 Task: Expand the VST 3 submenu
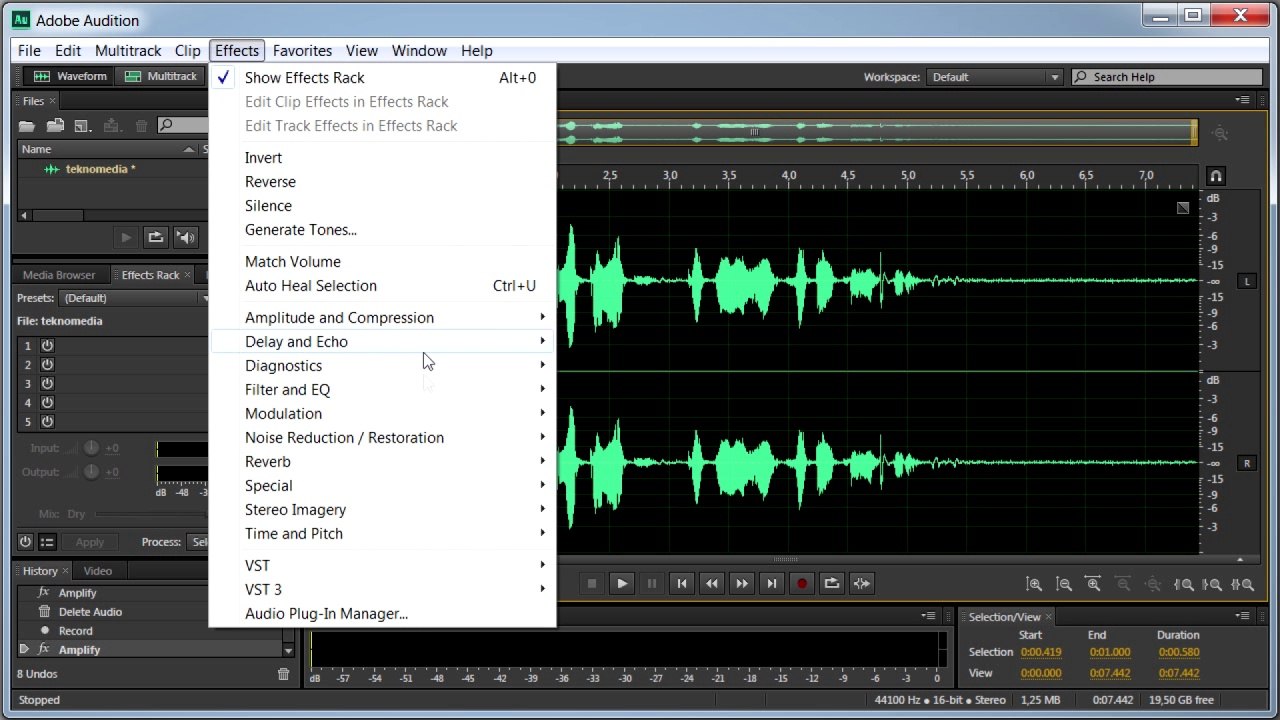point(382,589)
